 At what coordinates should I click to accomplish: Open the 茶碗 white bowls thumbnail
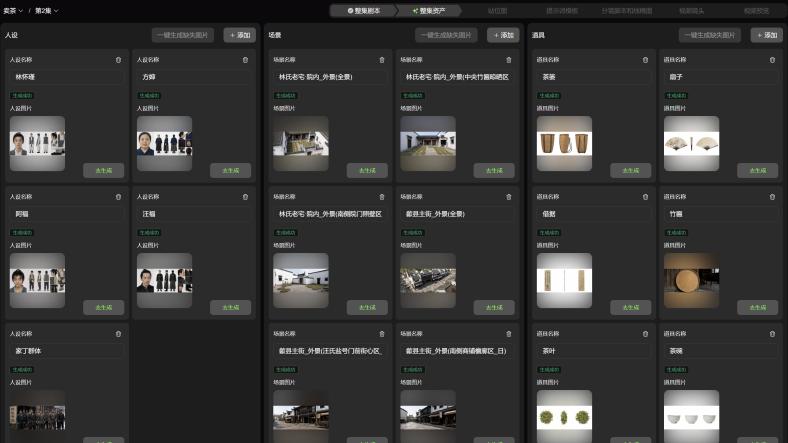(x=692, y=416)
